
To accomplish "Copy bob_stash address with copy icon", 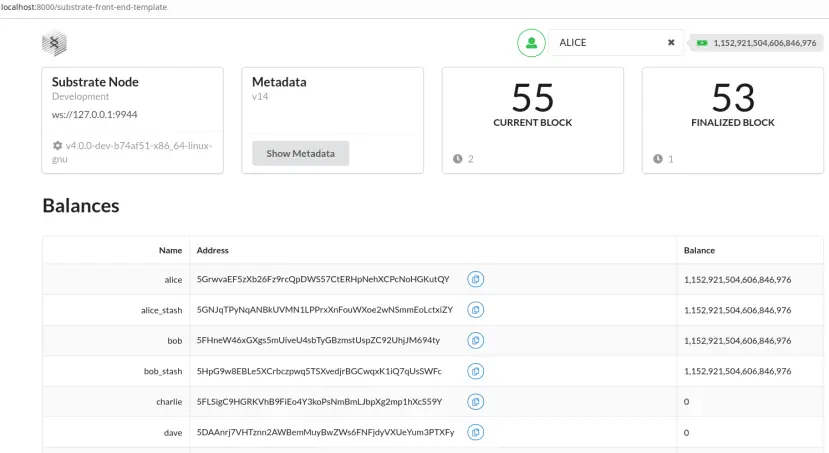I will [x=475, y=371].
